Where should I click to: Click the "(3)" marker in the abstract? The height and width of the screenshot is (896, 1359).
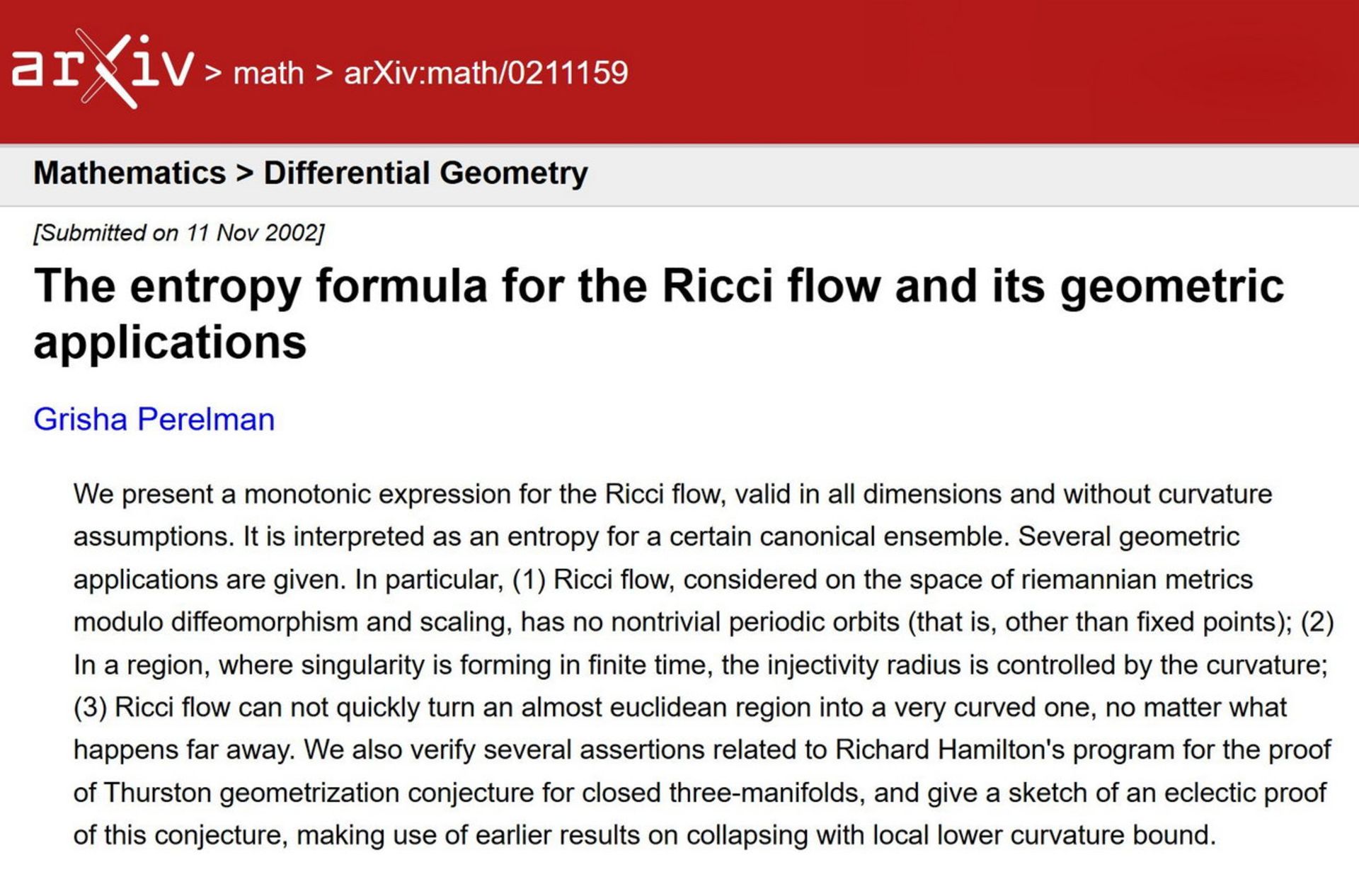click(90, 707)
